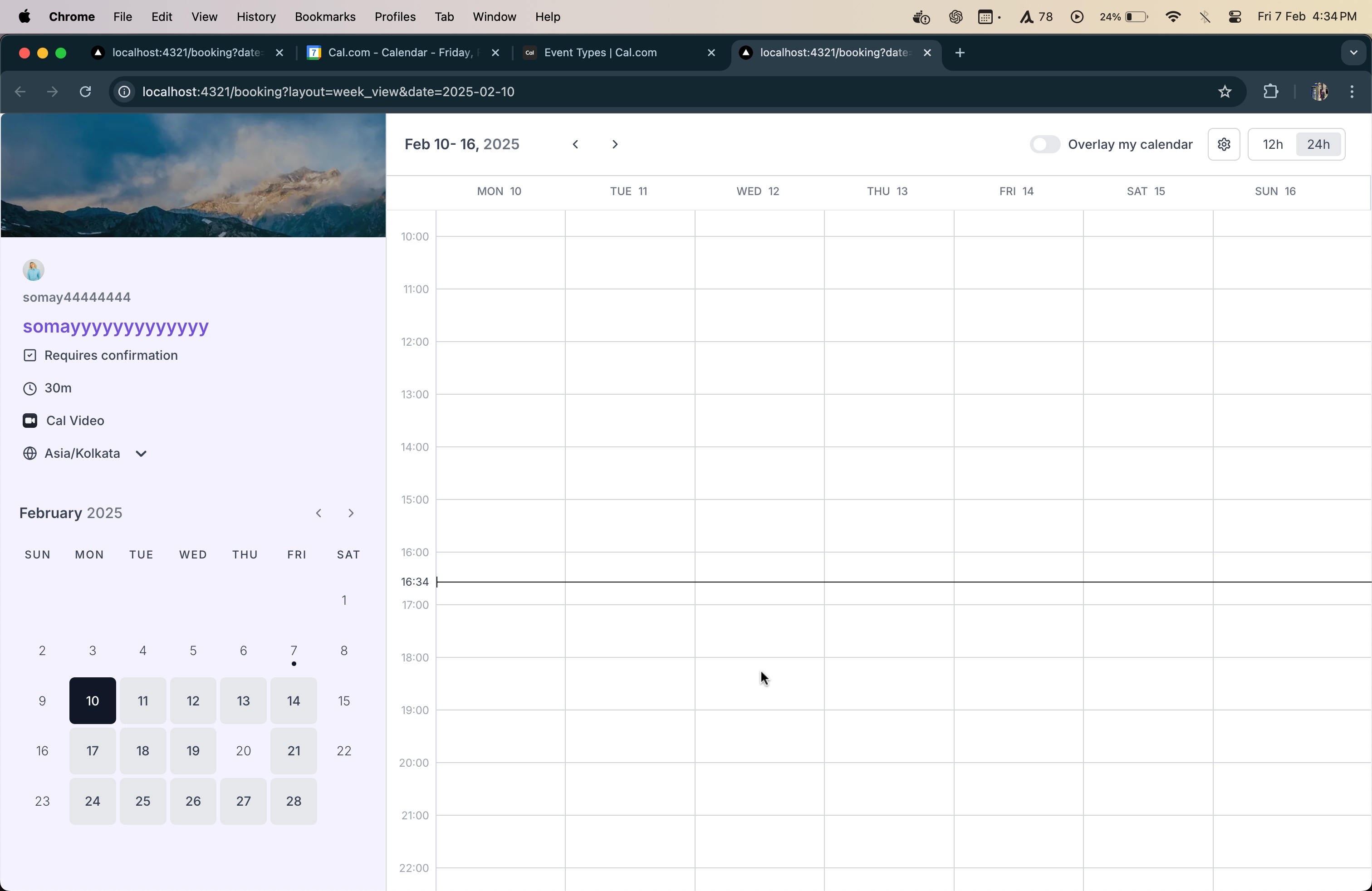
Task: Open macOS Control Center icon
Action: pos(1235,17)
